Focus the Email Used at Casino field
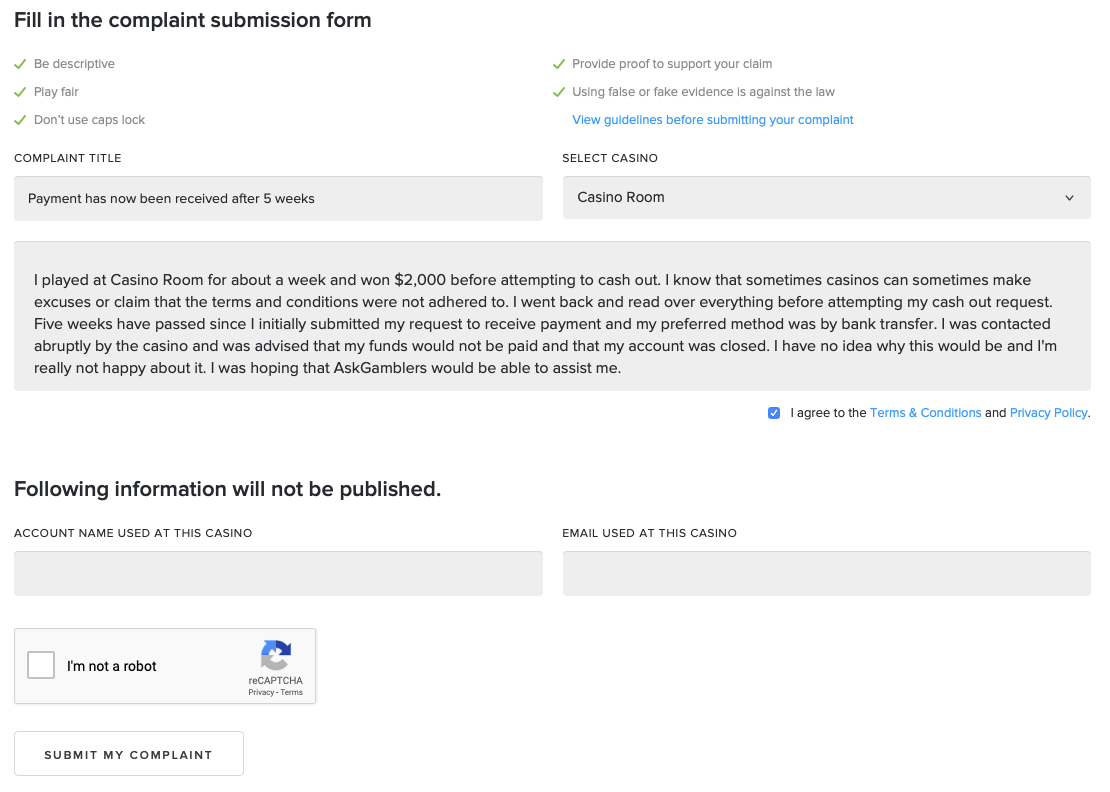 tap(826, 573)
